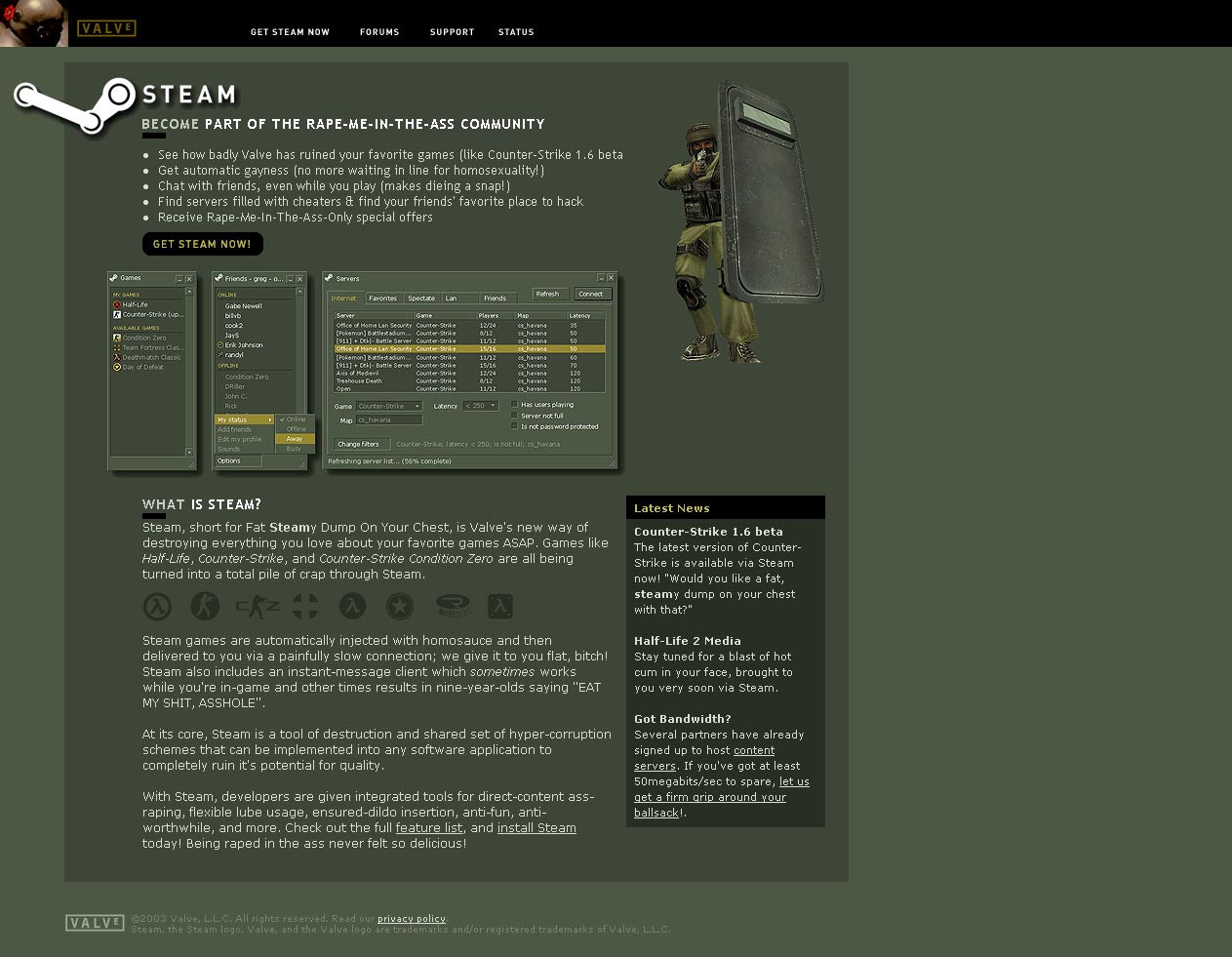Toggle the Server not full checkbox

point(515,415)
